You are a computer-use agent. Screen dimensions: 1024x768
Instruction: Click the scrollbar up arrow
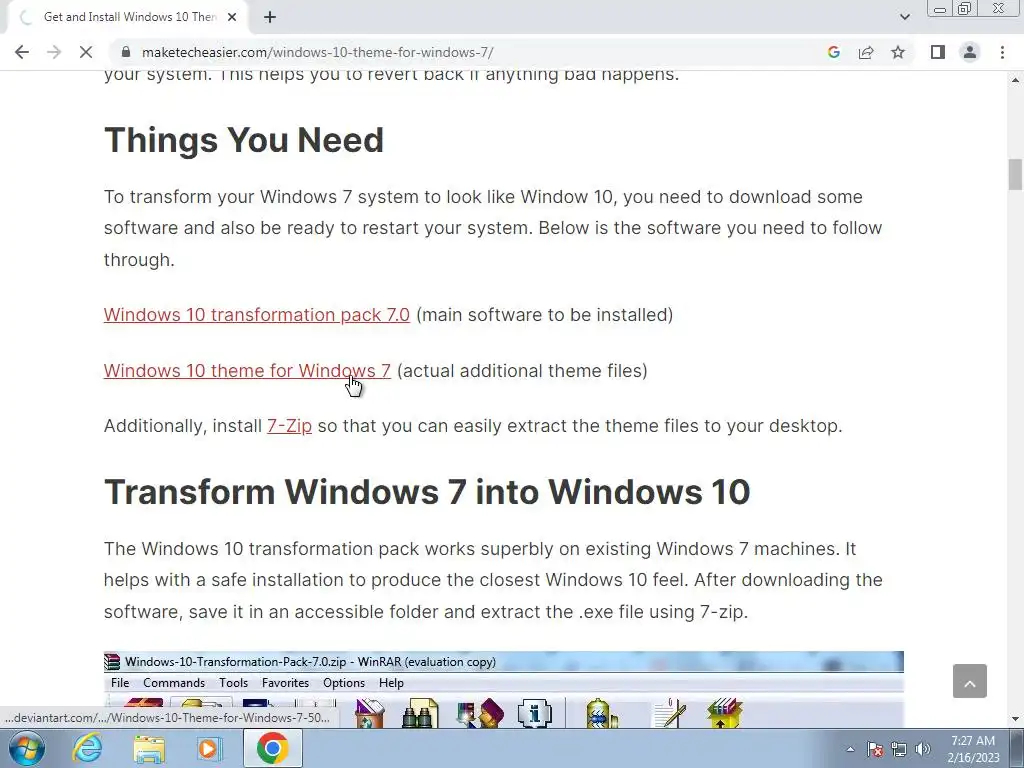click(x=1015, y=80)
